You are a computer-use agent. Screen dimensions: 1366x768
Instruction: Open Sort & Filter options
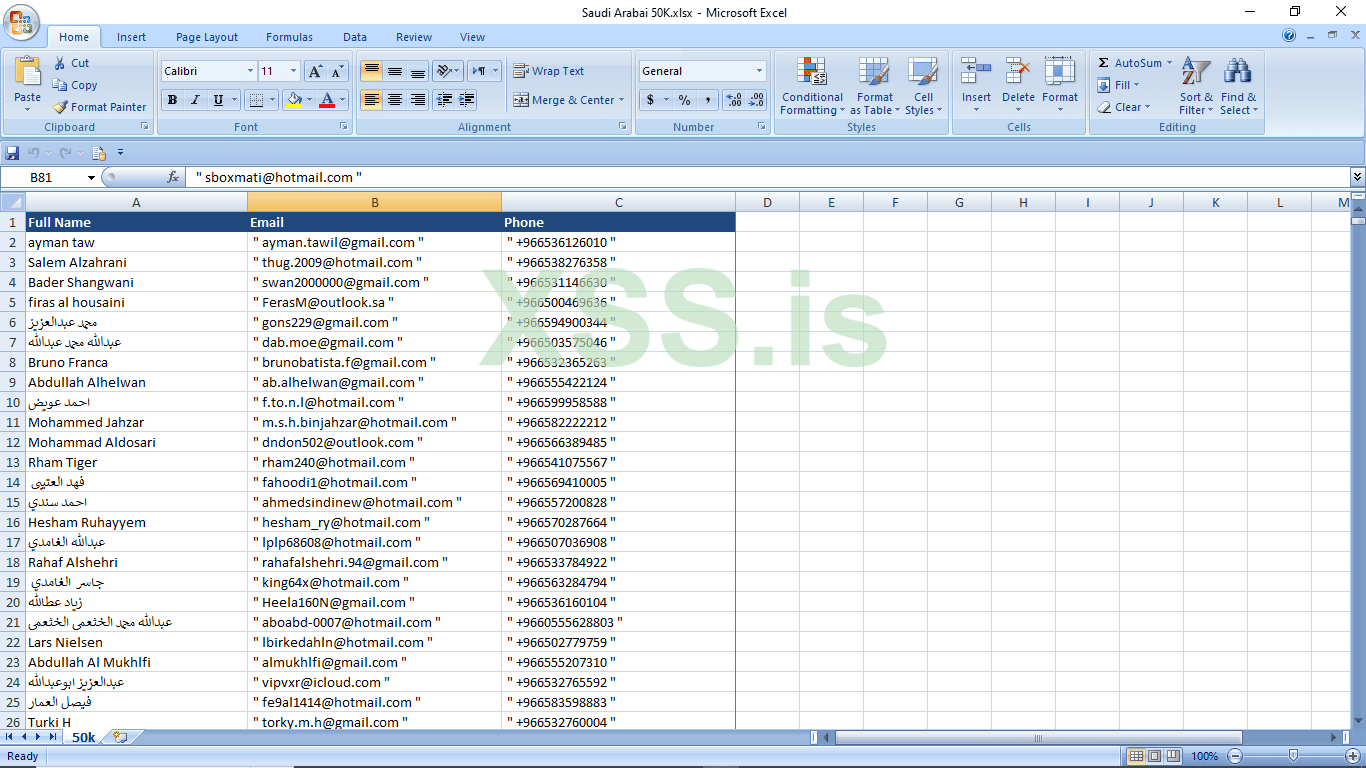1196,87
